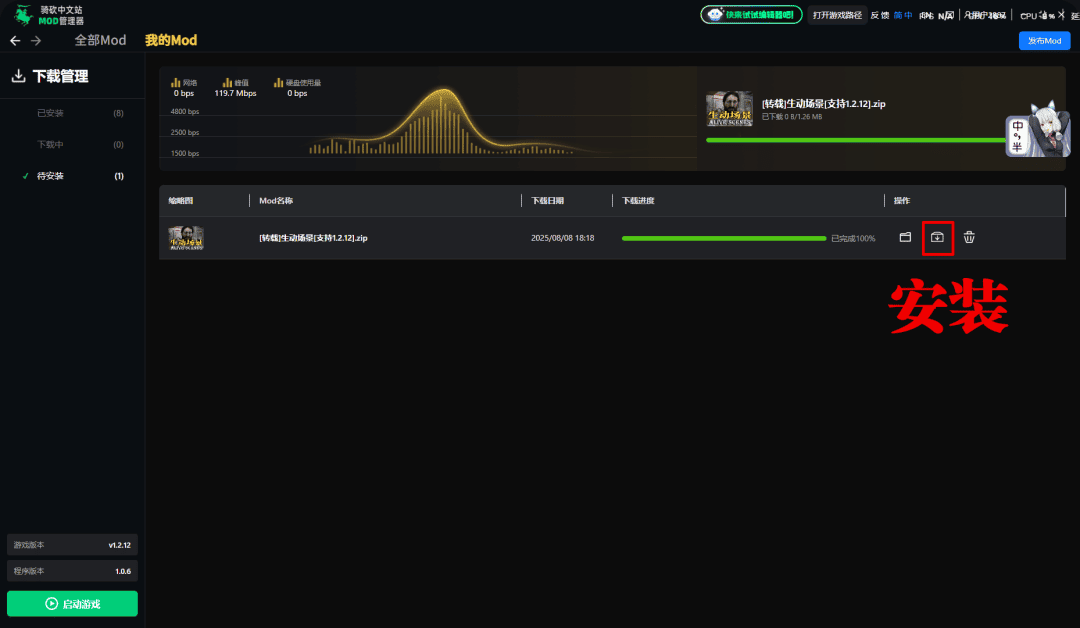Click the green download progress bar in the table row
The height and width of the screenshot is (628, 1080).
pyautogui.click(x=723, y=238)
